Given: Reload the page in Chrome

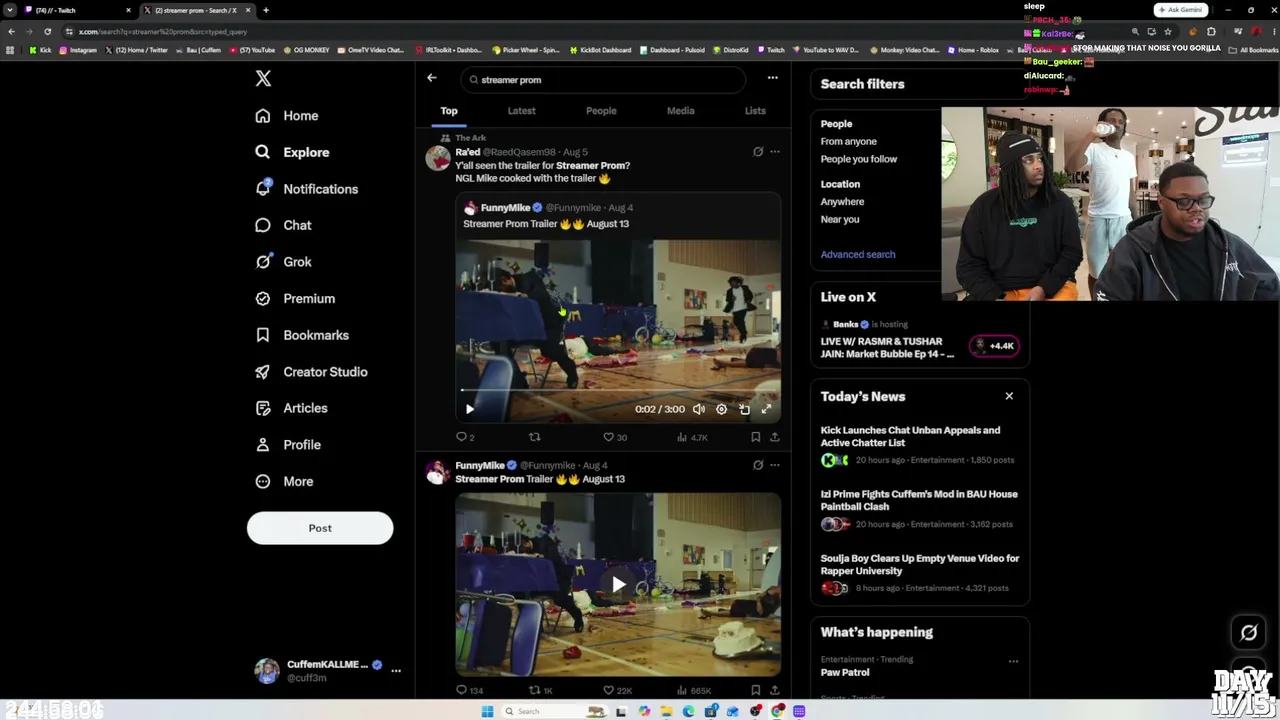Looking at the screenshot, I should 47,32.
